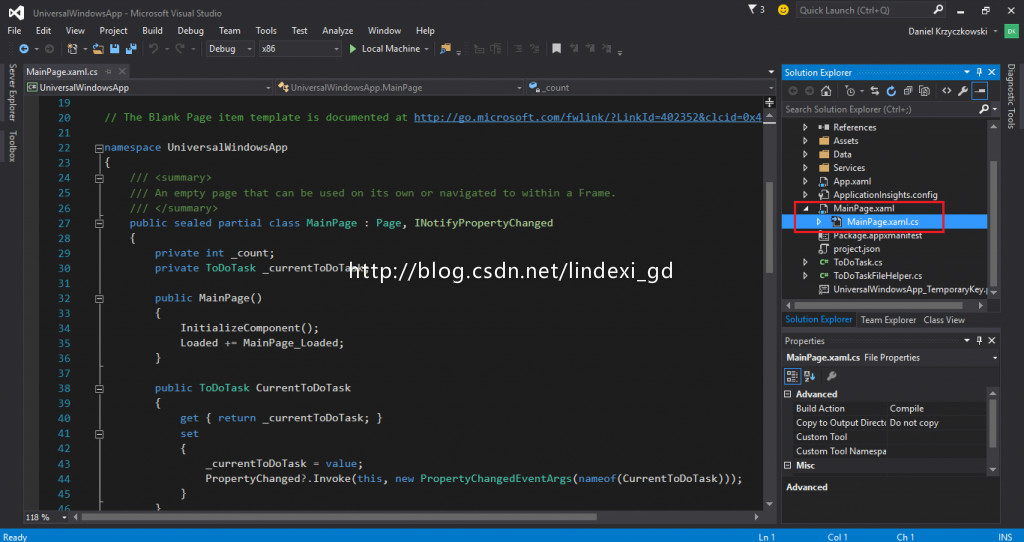This screenshot has width=1024, height=542.
Task: Open Properties via wrench icon in Solution Explorer
Action: 963,91
